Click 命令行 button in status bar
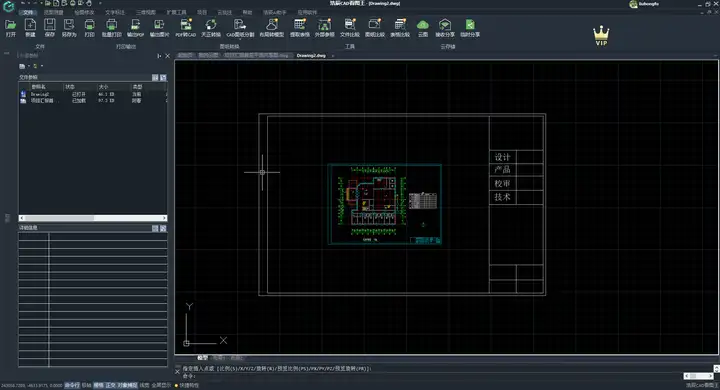720x390 pixels. [72, 385]
